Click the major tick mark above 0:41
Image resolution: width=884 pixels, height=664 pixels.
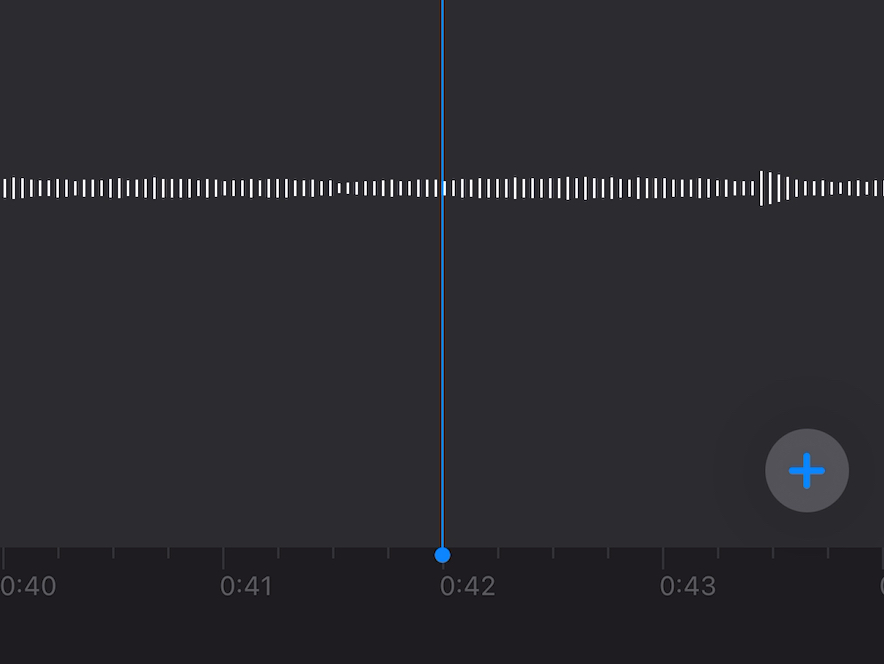[x=223, y=557]
